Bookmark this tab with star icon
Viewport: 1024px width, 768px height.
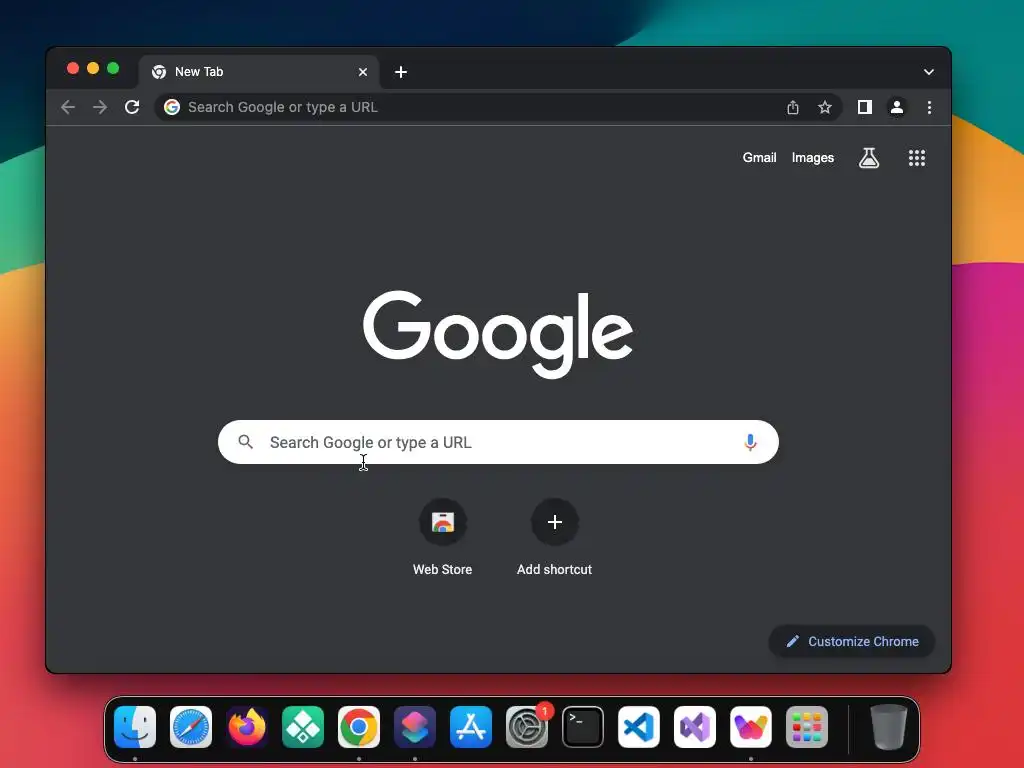point(825,107)
